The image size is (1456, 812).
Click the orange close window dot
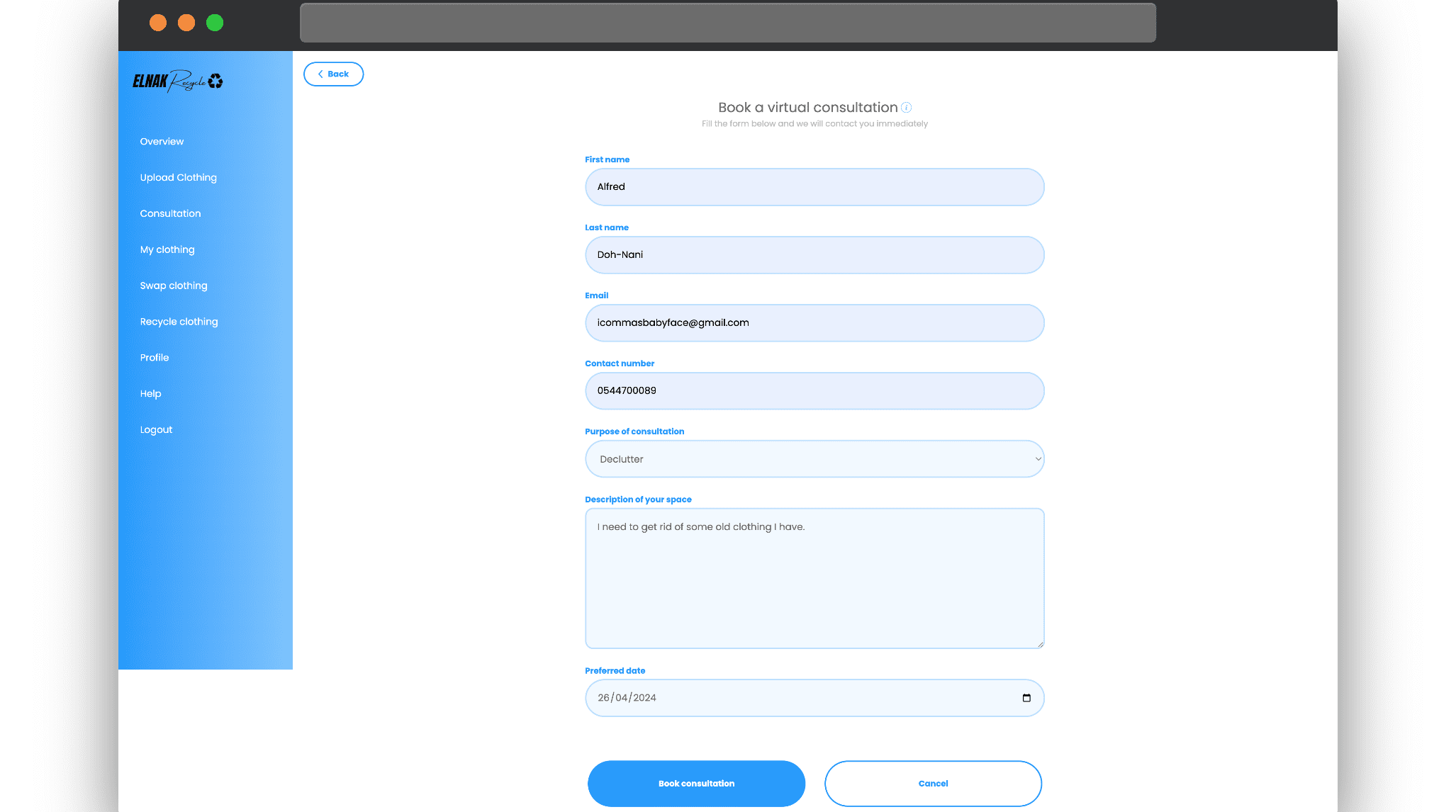(158, 23)
